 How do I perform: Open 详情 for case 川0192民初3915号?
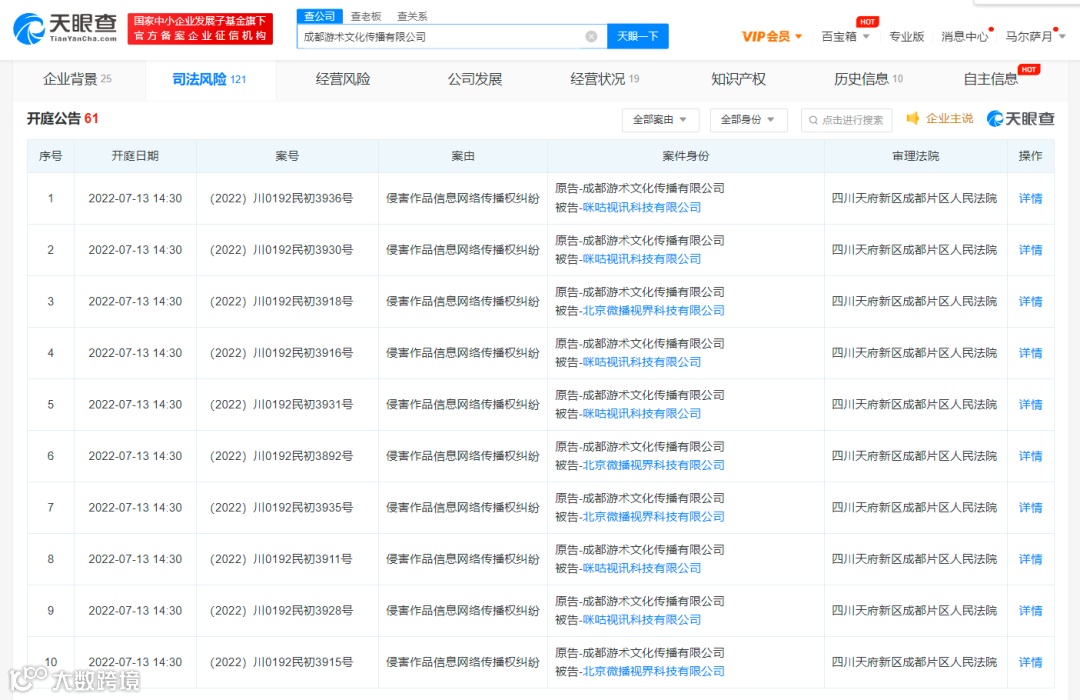coord(1030,662)
